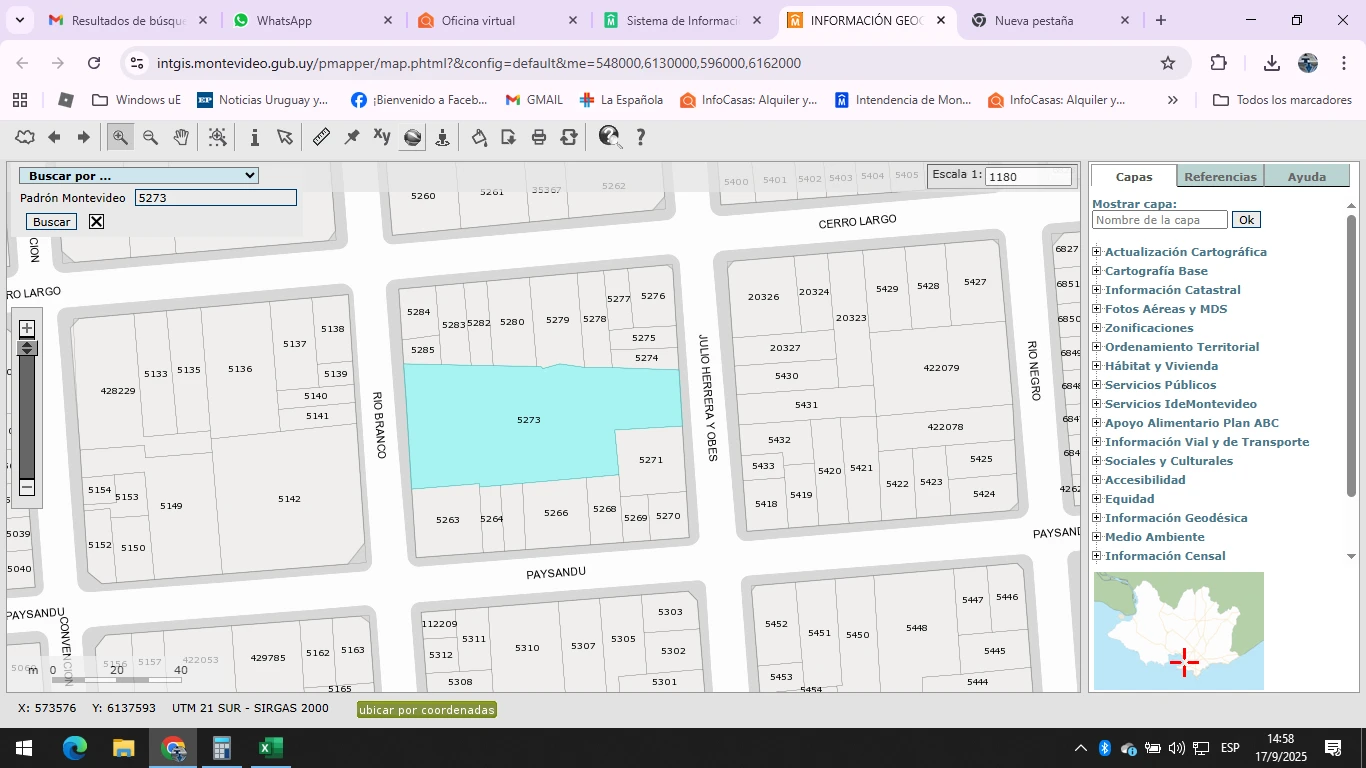Activate the pan hand tool

pos(181,137)
